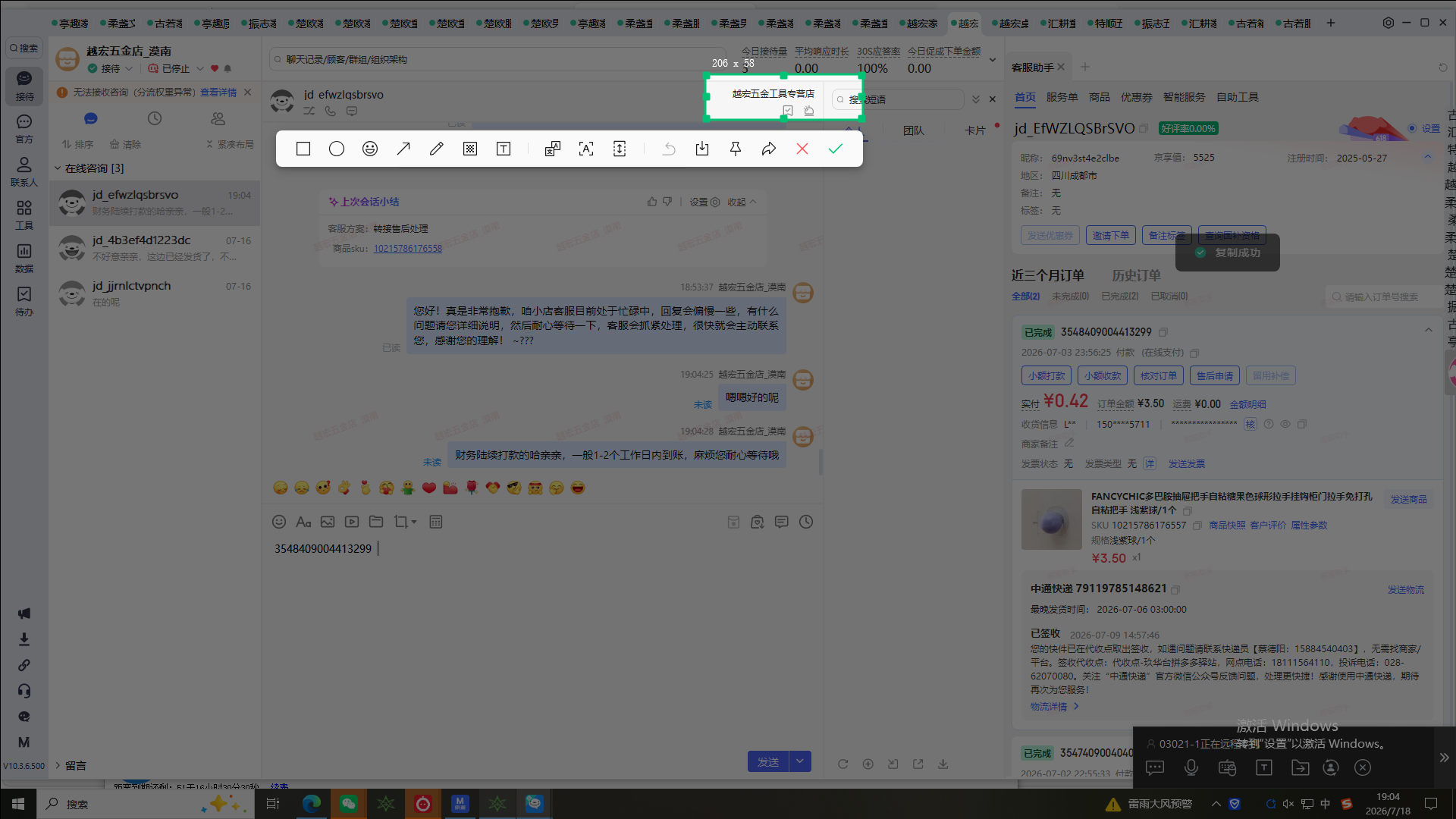Select the ellipse annotation tool
The width and height of the screenshot is (1456, 819).
point(337,149)
